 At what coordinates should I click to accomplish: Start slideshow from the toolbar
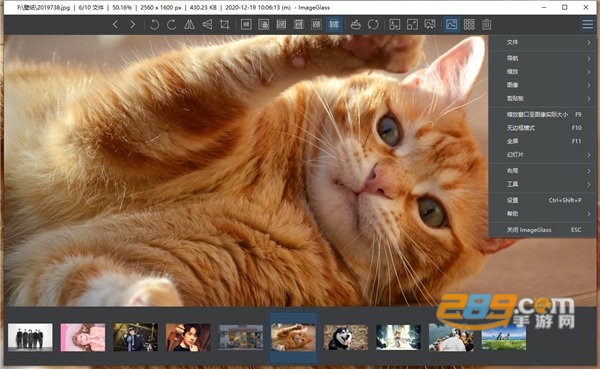pos(430,24)
